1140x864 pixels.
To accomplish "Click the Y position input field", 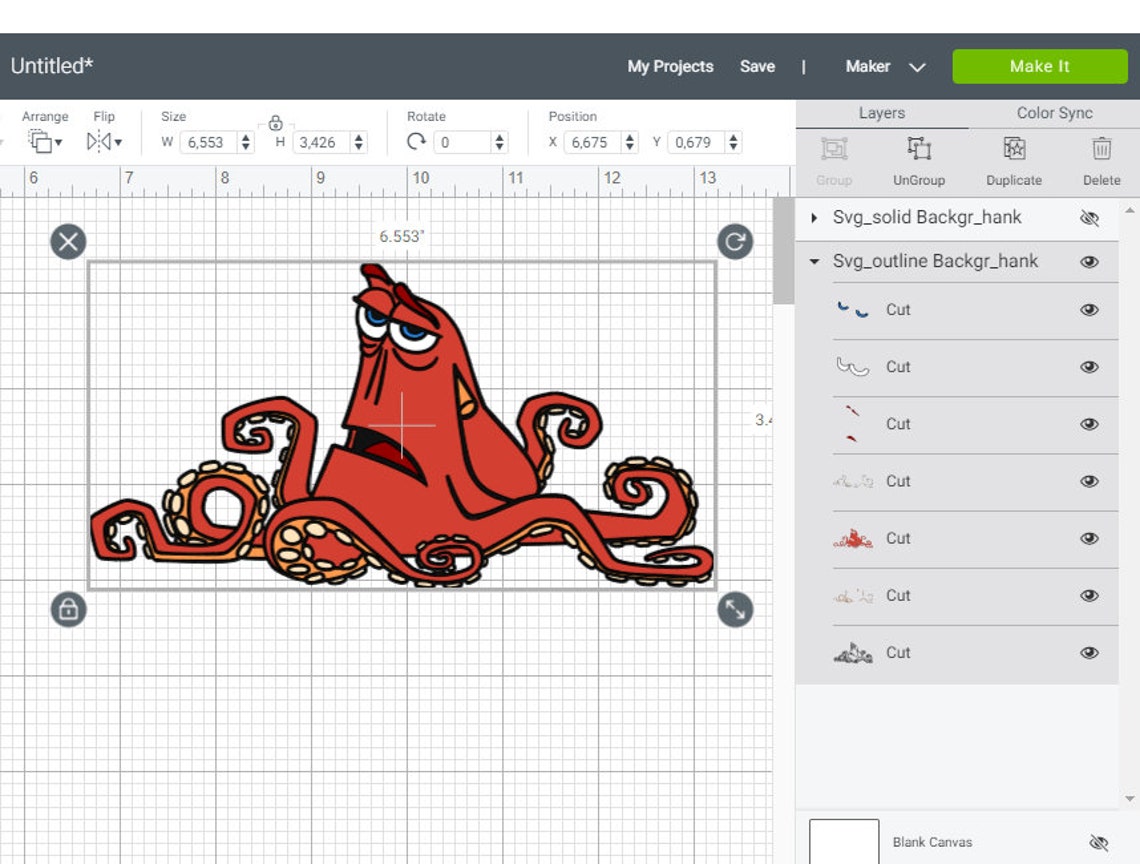I will pyautogui.click(x=697, y=142).
